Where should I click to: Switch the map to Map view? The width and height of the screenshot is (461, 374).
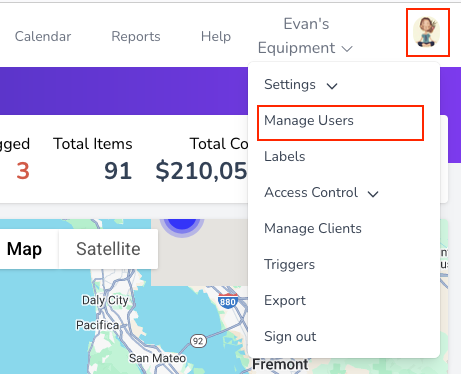point(24,249)
